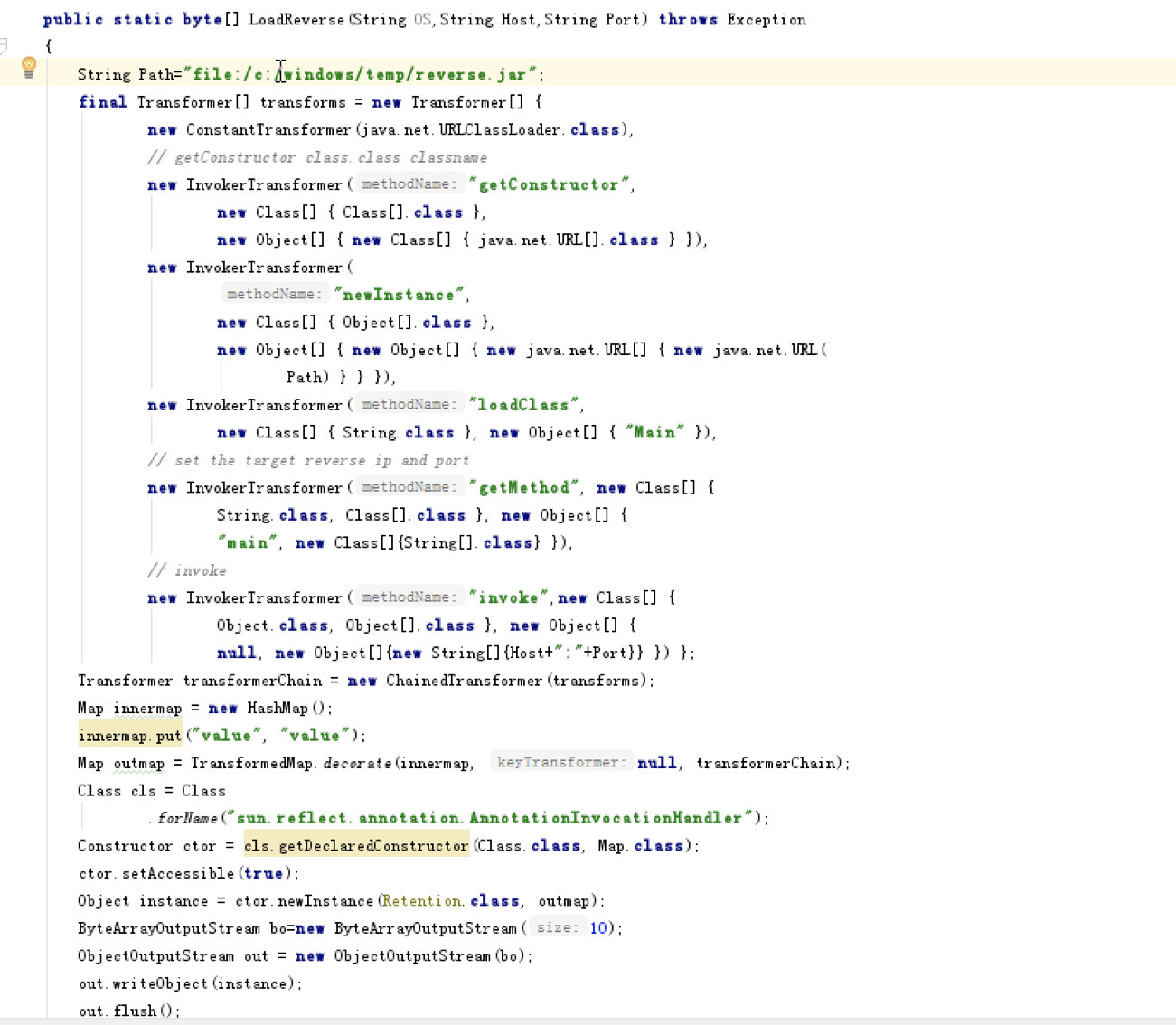The width and height of the screenshot is (1176, 1025).
Task: Click the Host variable in Host+":"+Port
Action: [x=529, y=653]
